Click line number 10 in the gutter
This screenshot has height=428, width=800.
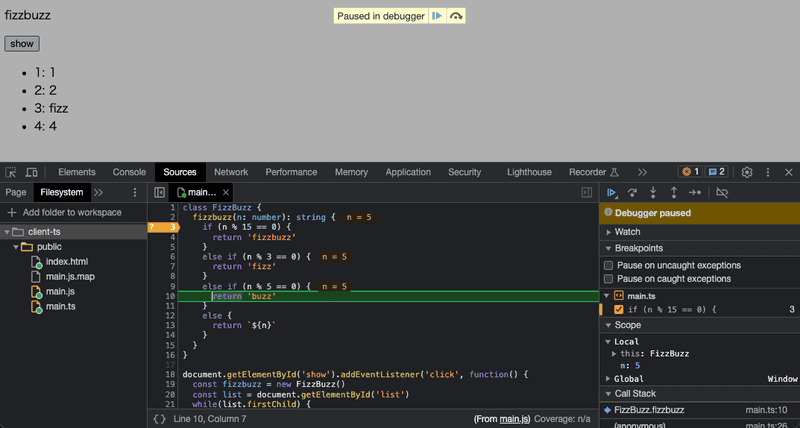170,296
